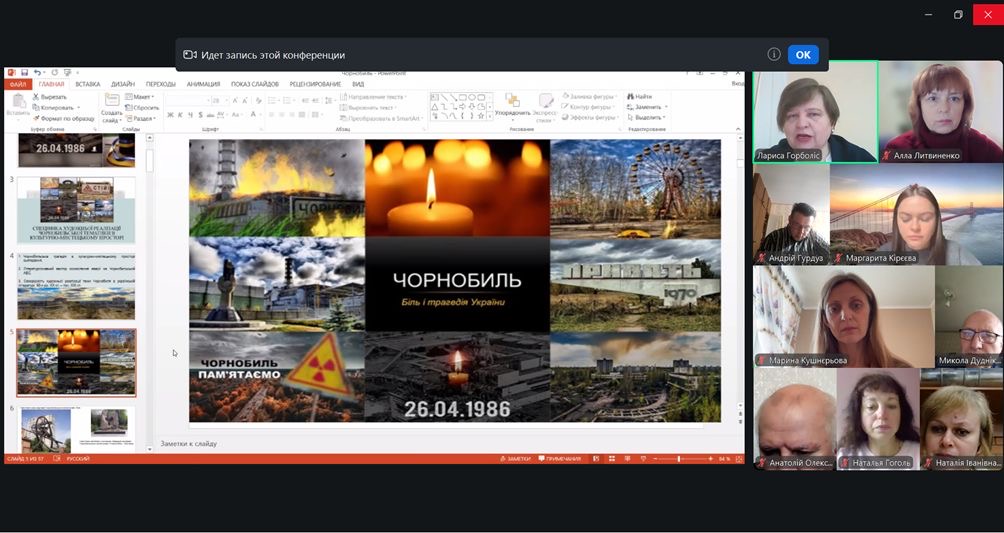Switch to the Анимация ribbon tab
Image resolution: width=1004 pixels, height=533 pixels.
tap(203, 85)
